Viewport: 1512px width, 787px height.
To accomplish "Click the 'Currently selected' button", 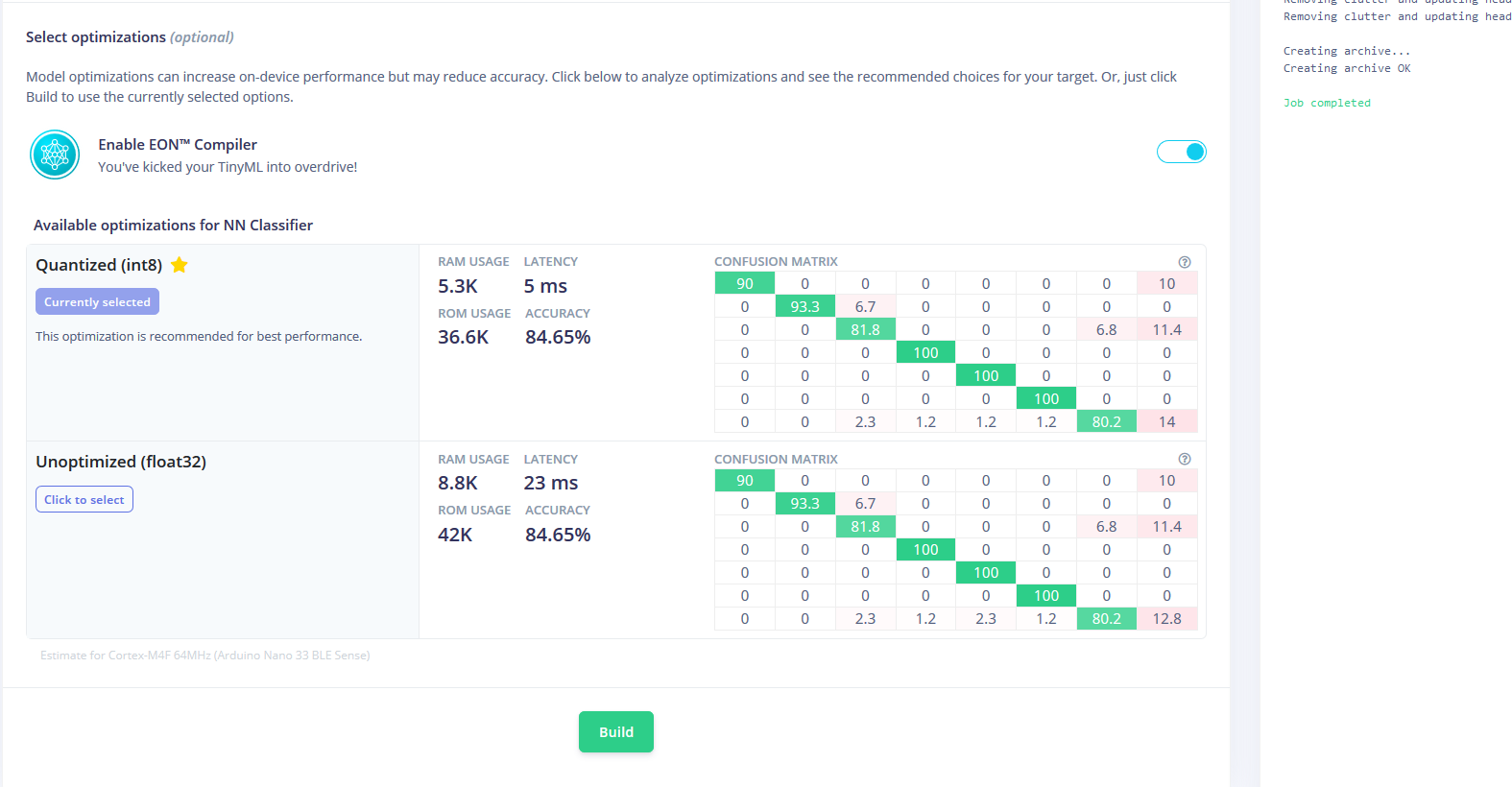I will coord(97,301).
